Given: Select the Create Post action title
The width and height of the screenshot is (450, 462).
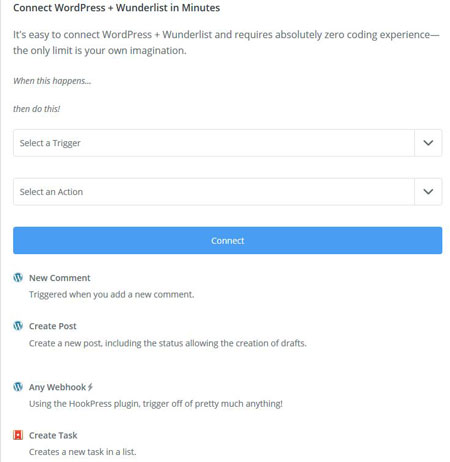Looking at the screenshot, I should click(x=53, y=326).
